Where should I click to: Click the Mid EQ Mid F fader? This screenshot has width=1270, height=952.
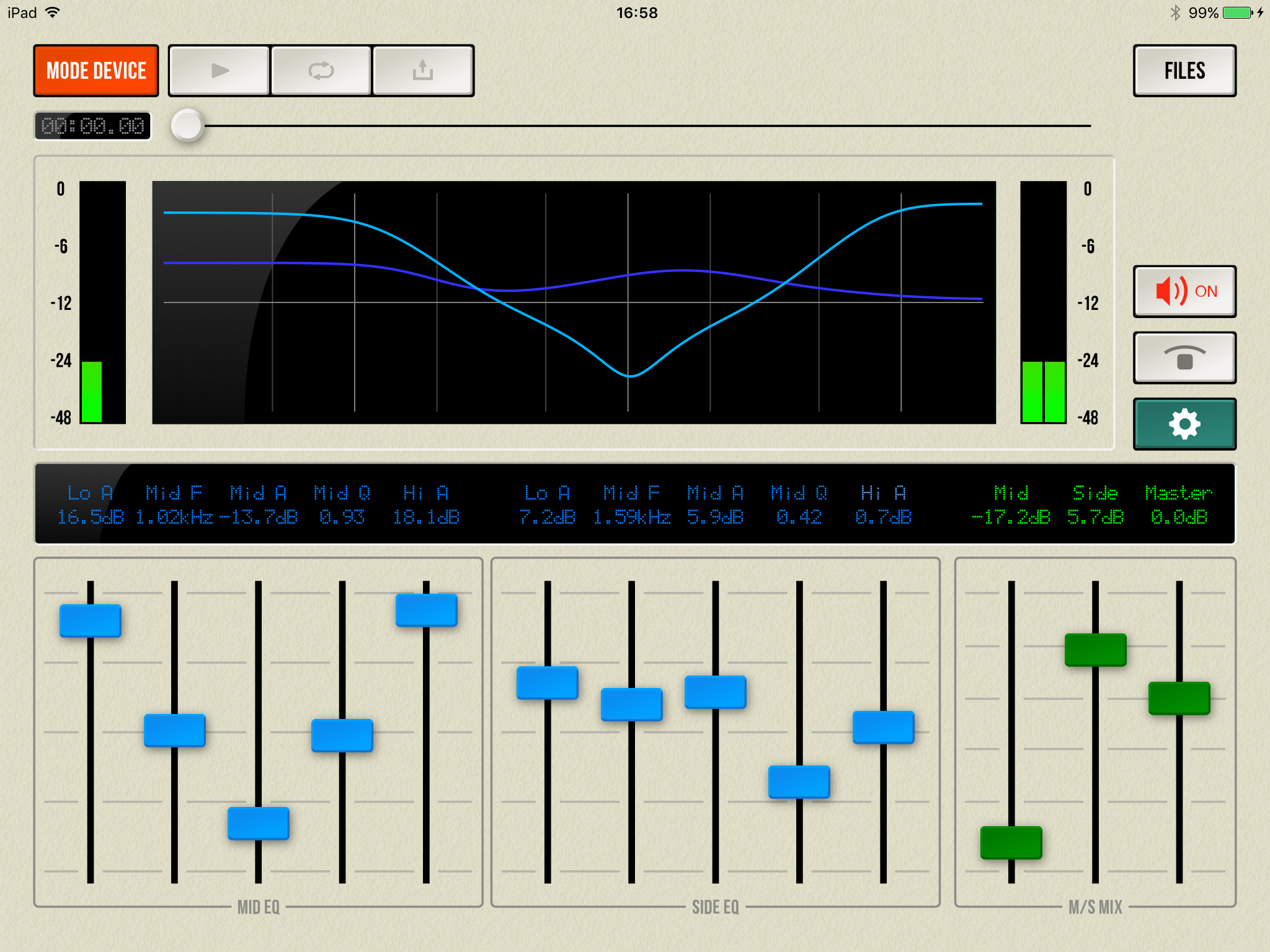[x=174, y=730]
